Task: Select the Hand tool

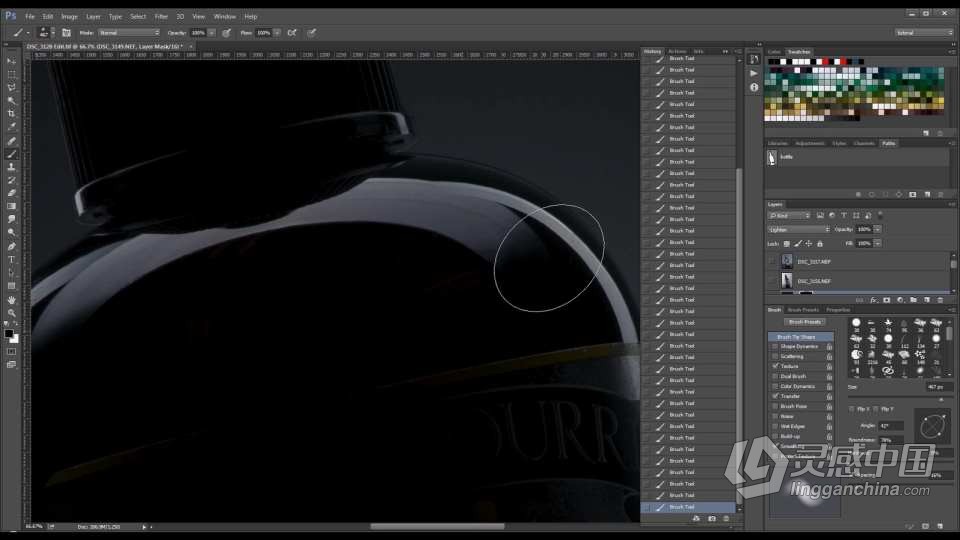Action: [x=12, y=299]
